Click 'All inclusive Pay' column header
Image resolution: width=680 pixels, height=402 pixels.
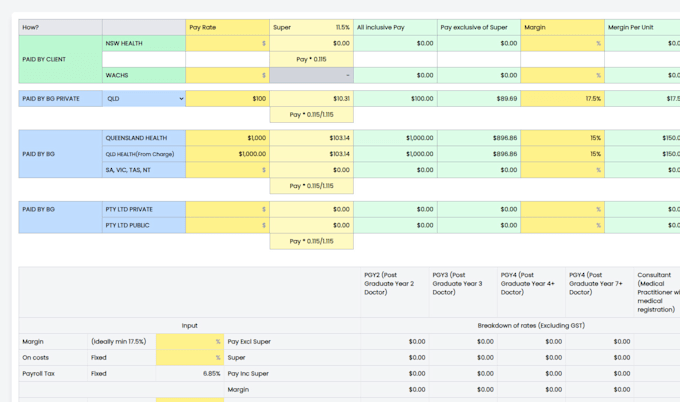[395, 27]
